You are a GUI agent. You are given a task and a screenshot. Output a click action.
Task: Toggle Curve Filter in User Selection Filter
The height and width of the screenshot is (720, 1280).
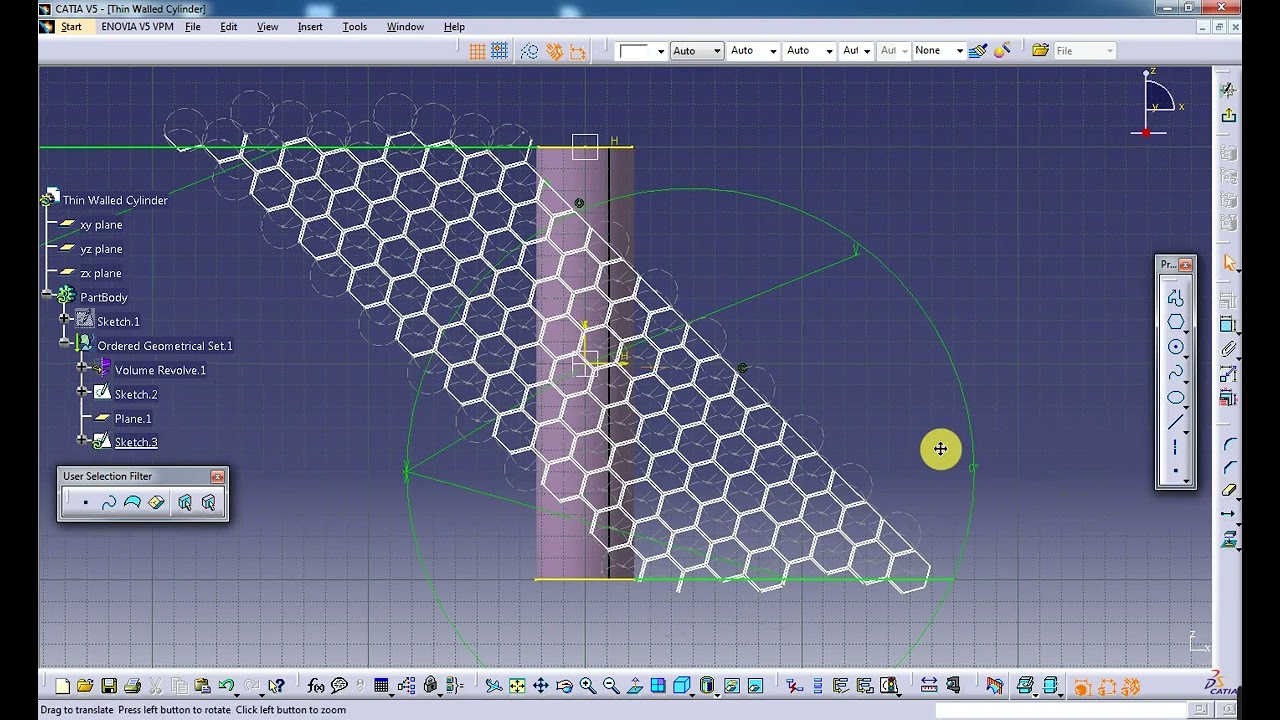[x=109, y=503]
